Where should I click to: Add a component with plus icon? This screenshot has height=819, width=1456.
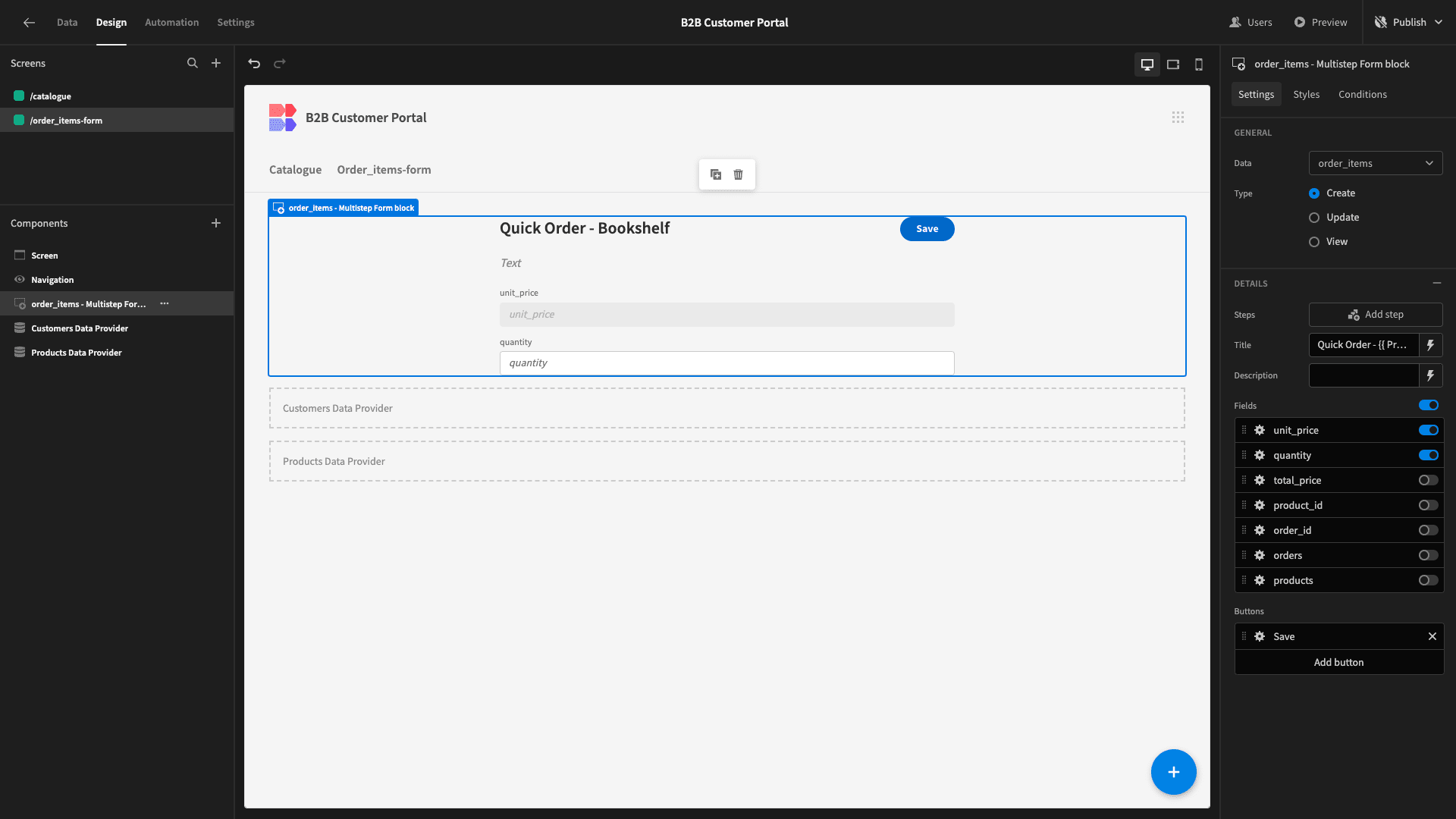pyautogui.click(x=216, y=223)
